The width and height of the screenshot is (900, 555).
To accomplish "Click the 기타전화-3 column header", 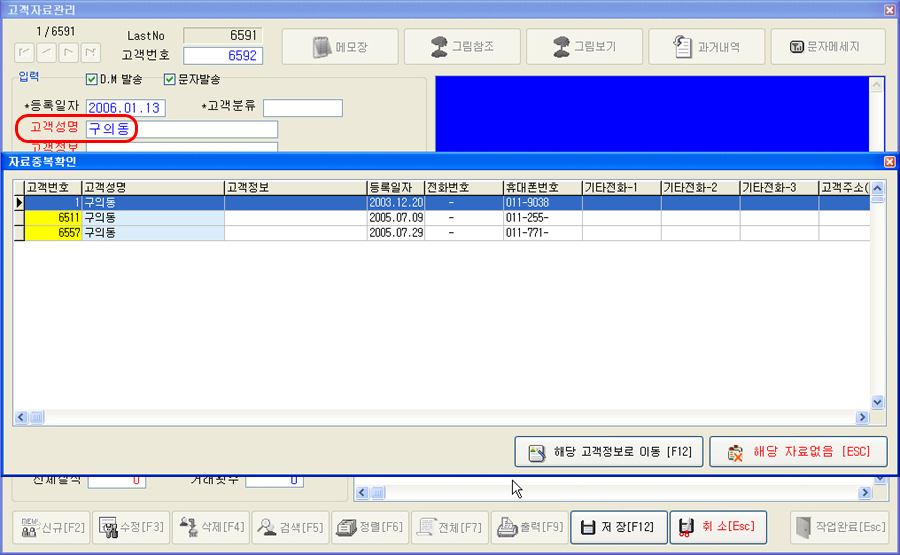I will [779, 188].
